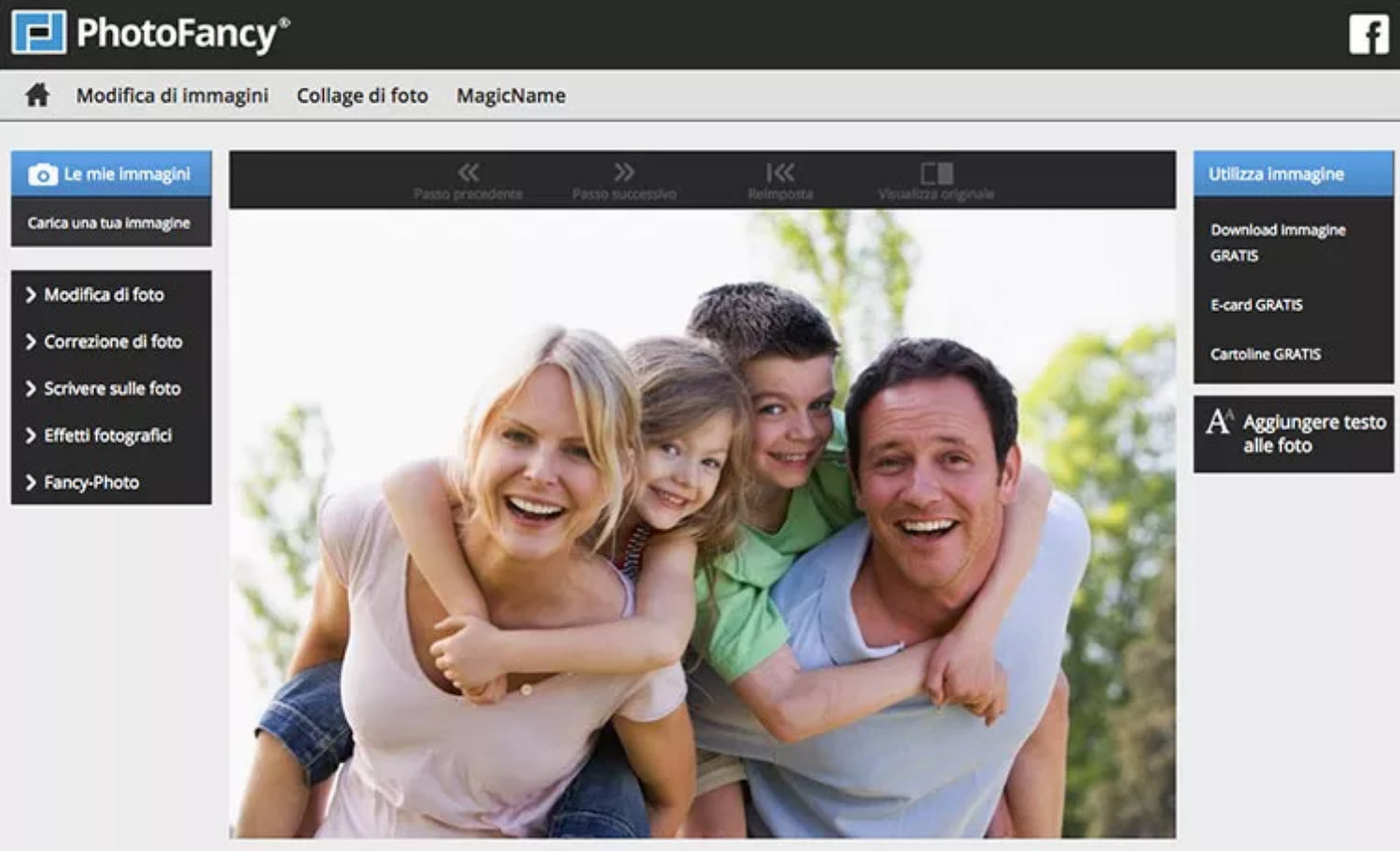Click the text 'A' icon beside Aggiungere testo
The height and width of the screenshot is (851, 1400).
tap(1219, 422)
